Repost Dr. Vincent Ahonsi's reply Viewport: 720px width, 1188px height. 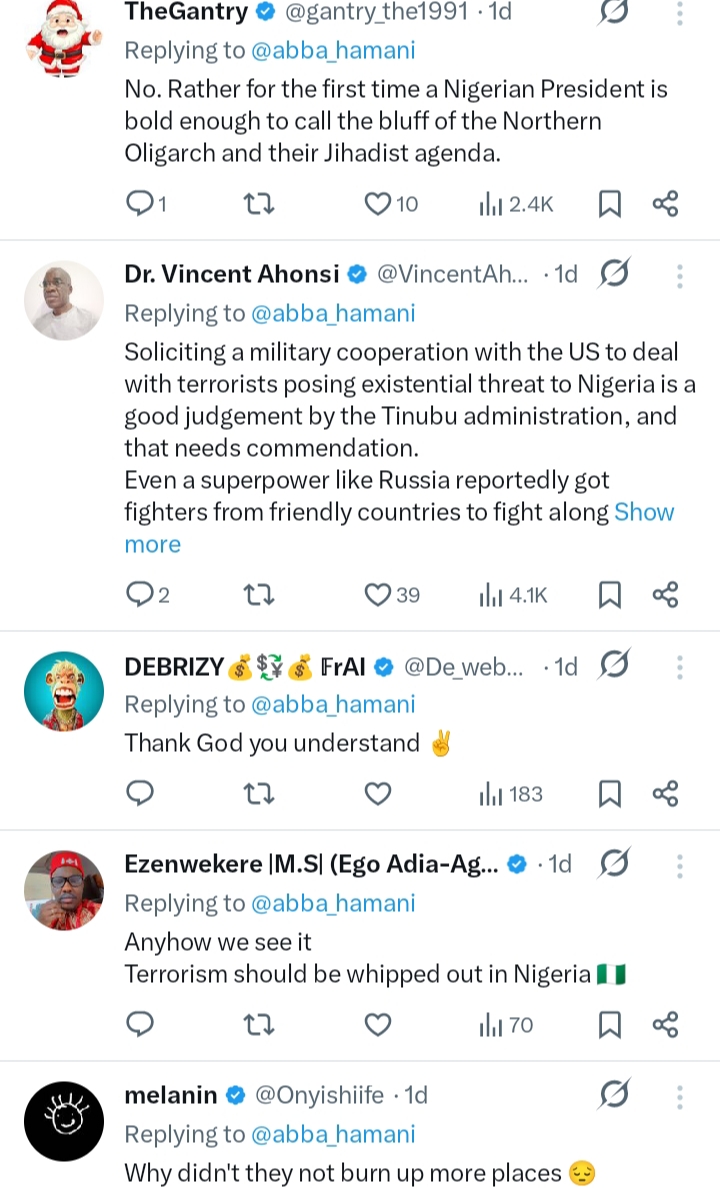pyautogui.click(x=259, y=595)
